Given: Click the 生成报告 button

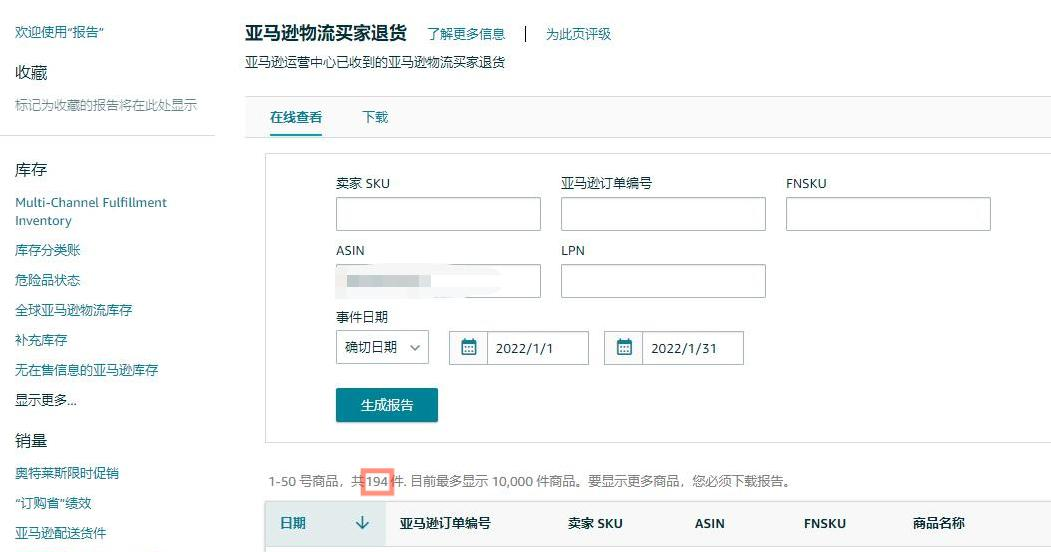Looking at the screenshot, I should [387, 405].
